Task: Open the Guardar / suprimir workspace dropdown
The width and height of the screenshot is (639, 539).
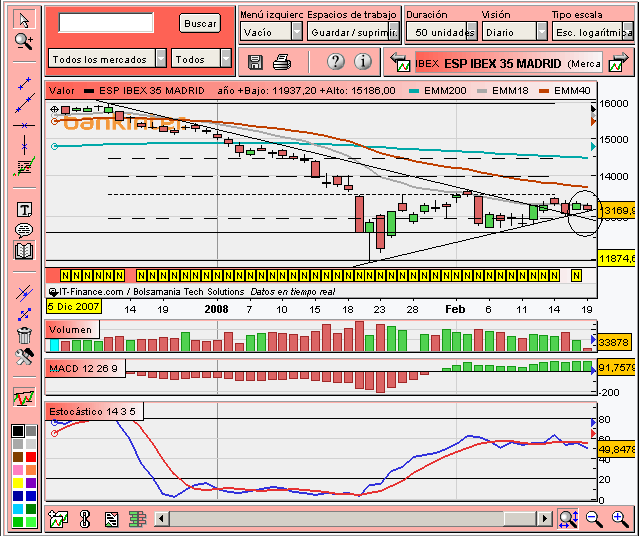Action: coord(353,32)
